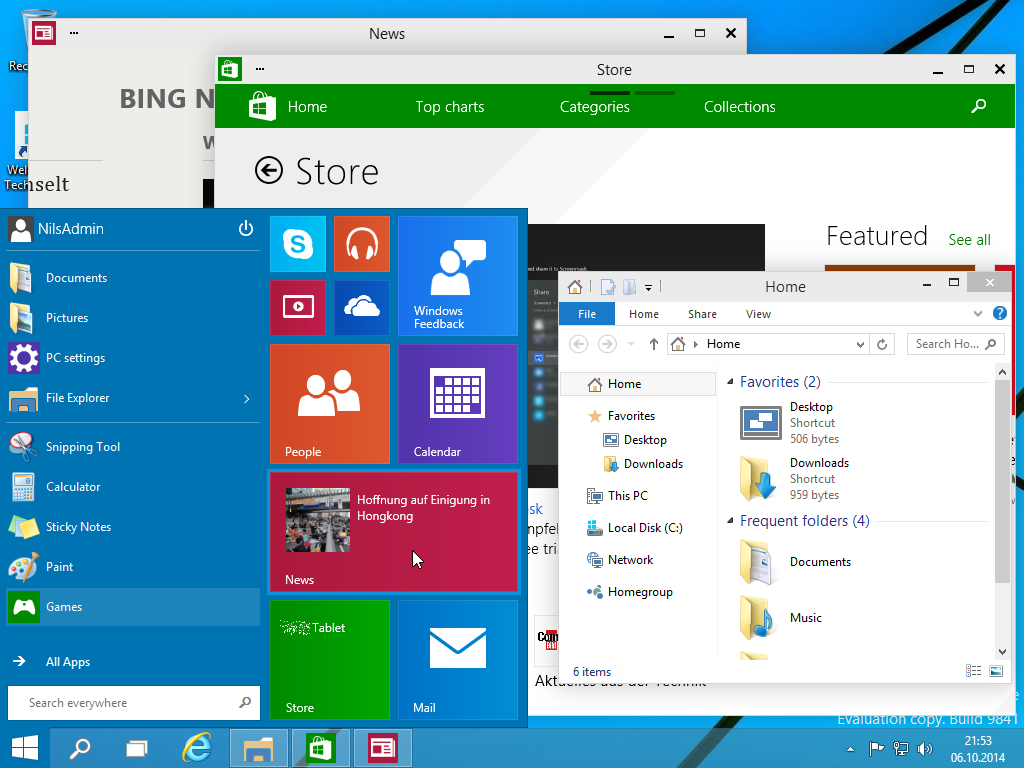Expand the Explorer ribbon chevron

tap(978, 313)
